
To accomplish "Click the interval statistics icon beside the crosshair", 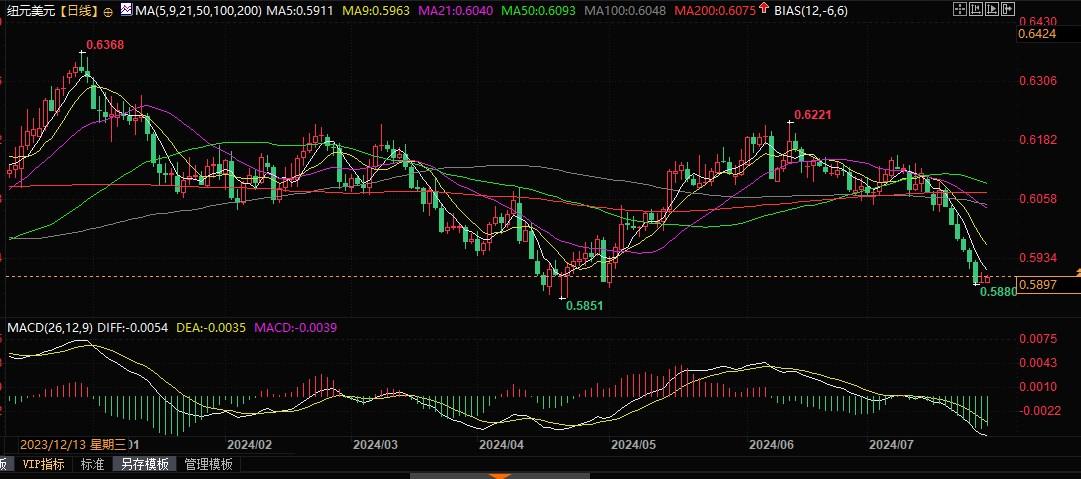I will [x=976, y=9].
